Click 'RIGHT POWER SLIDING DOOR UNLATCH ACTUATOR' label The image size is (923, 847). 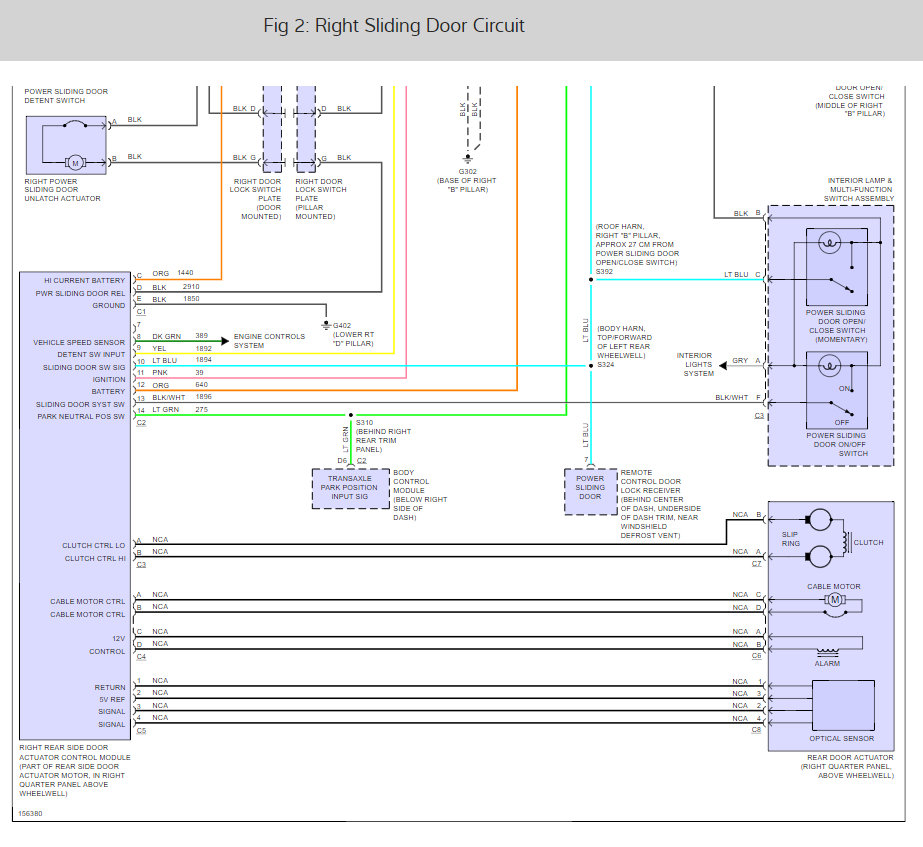coord(62,190)
